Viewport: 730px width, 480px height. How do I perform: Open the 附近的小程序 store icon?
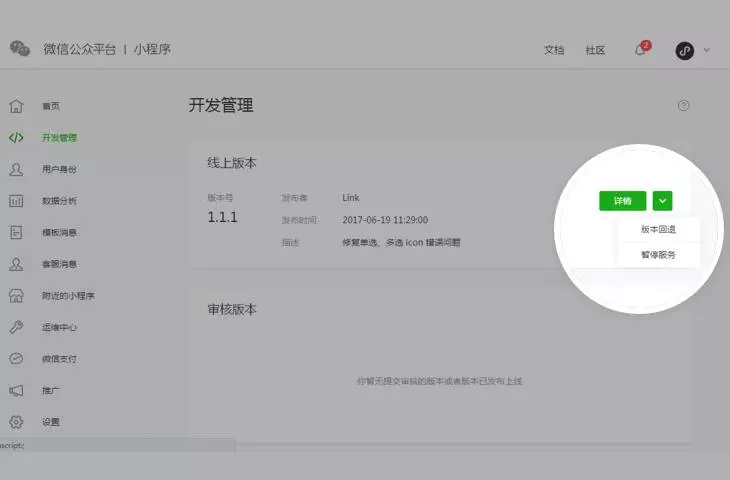(16, 296)
